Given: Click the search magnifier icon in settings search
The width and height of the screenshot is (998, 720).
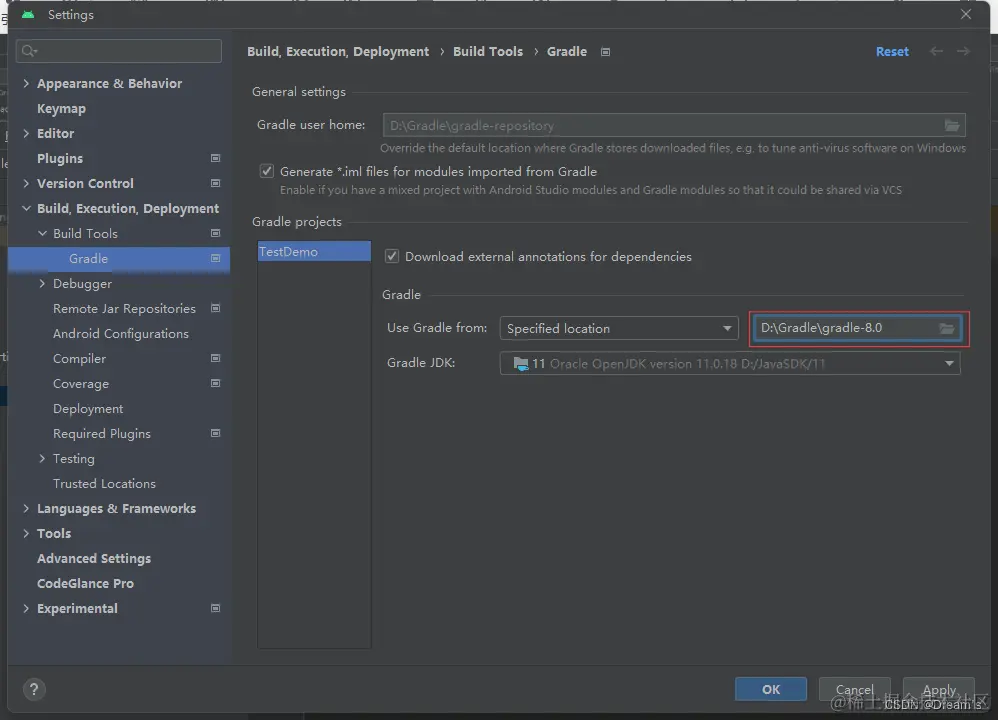Looking at the screenshot, I should pyautogui.click(x=29, y=51).
